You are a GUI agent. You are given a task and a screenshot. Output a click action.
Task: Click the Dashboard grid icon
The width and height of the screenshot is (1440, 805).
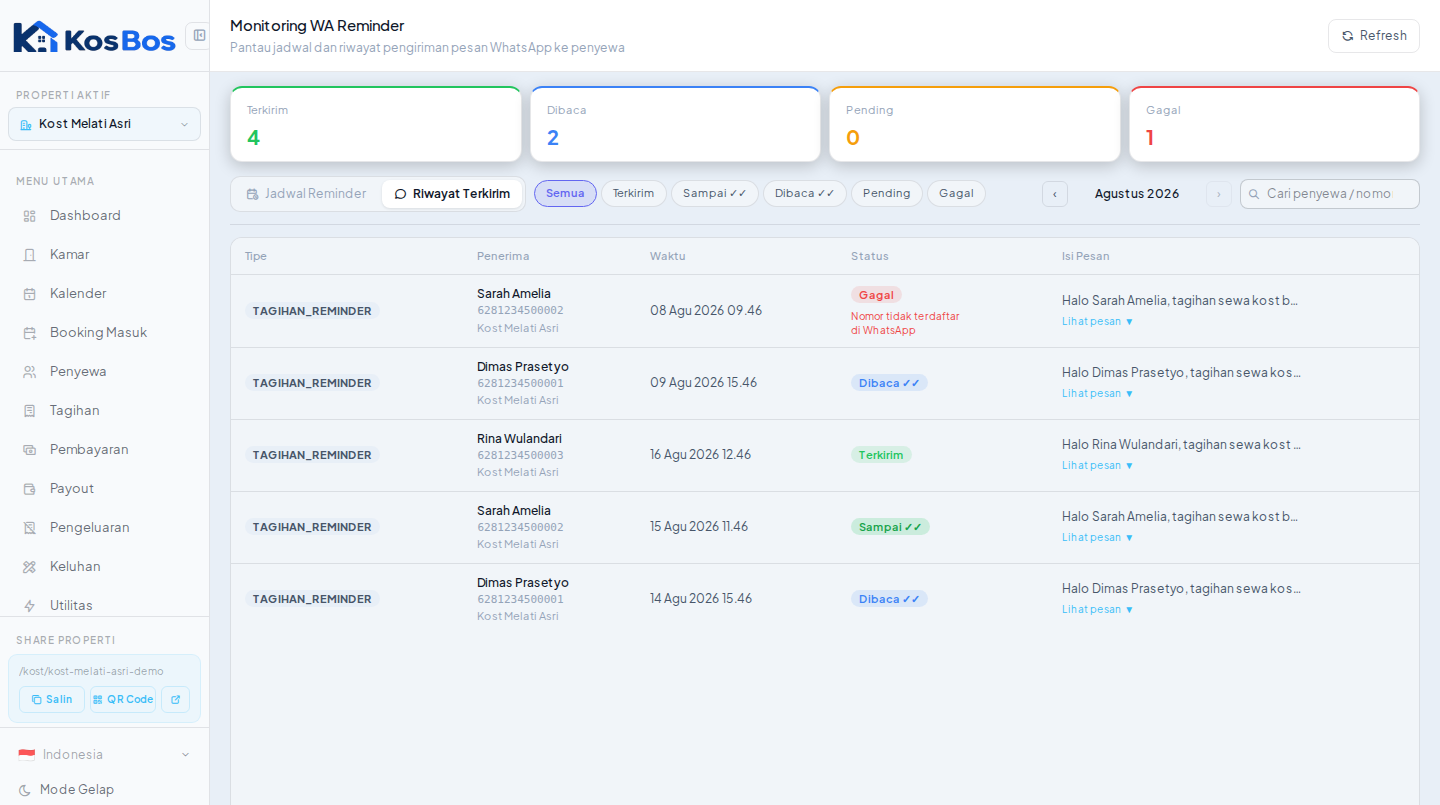click(29, 216)
